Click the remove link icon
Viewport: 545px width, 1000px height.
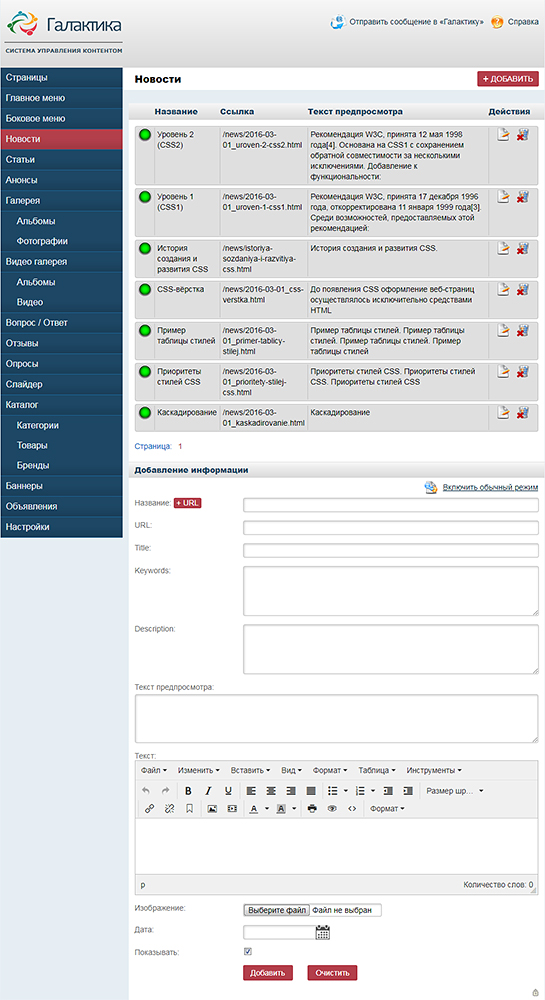169,809
